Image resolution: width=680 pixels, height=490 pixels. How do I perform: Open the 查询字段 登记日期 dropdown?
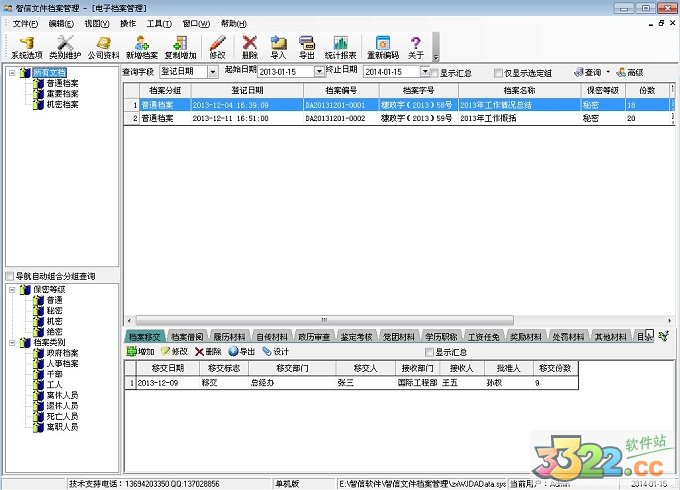(212, 72)
